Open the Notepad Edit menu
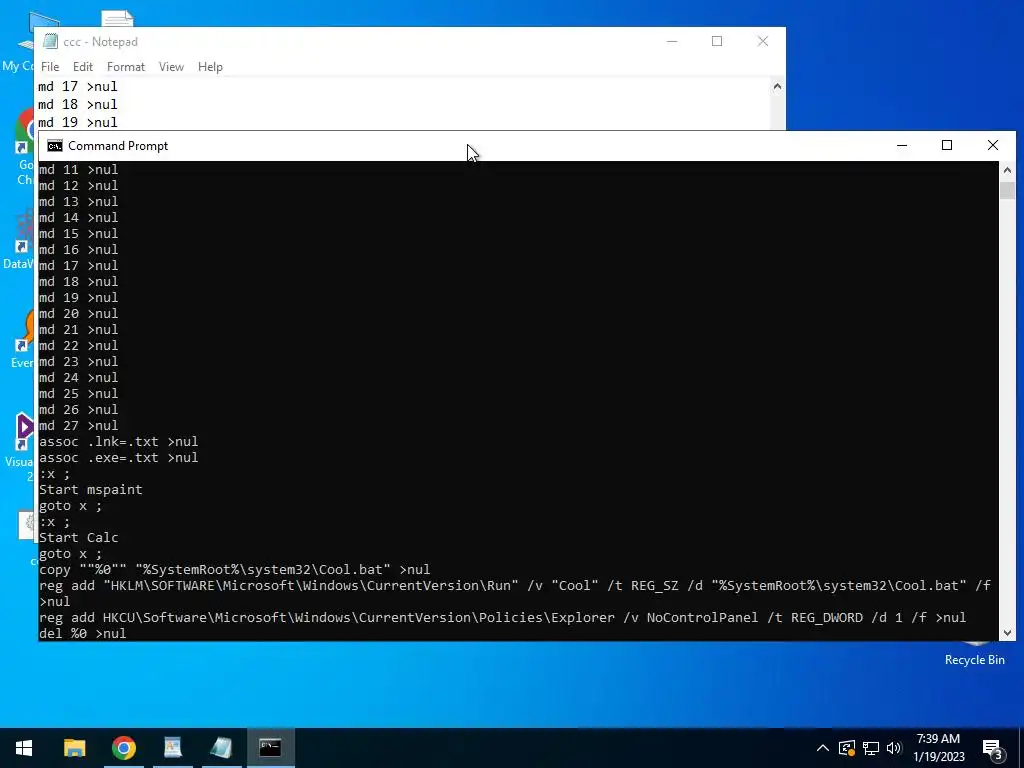 [82, 67]
